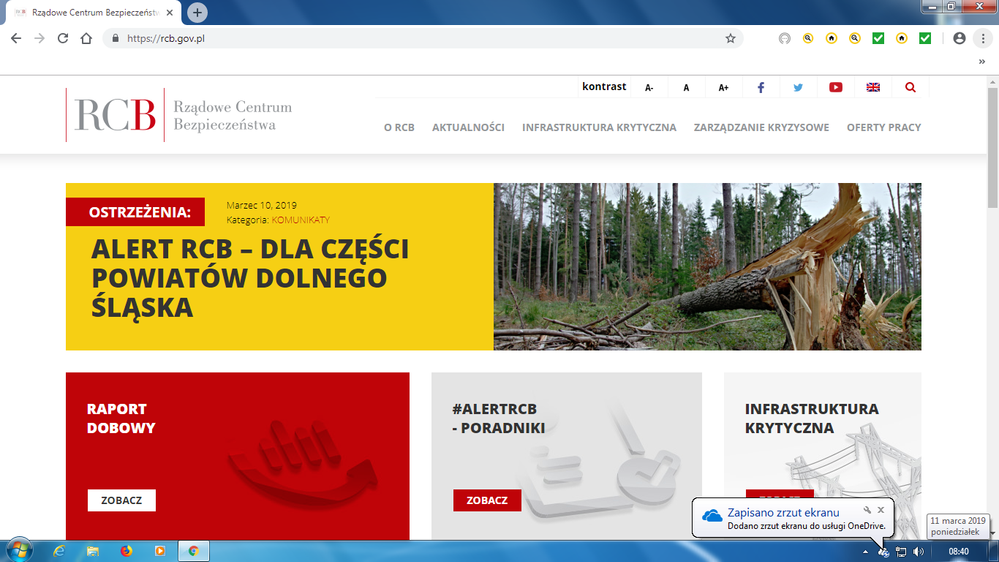This screenshot has width=999, height=562.
Task: Open the browser home page icon
Action: coord(86,38)
